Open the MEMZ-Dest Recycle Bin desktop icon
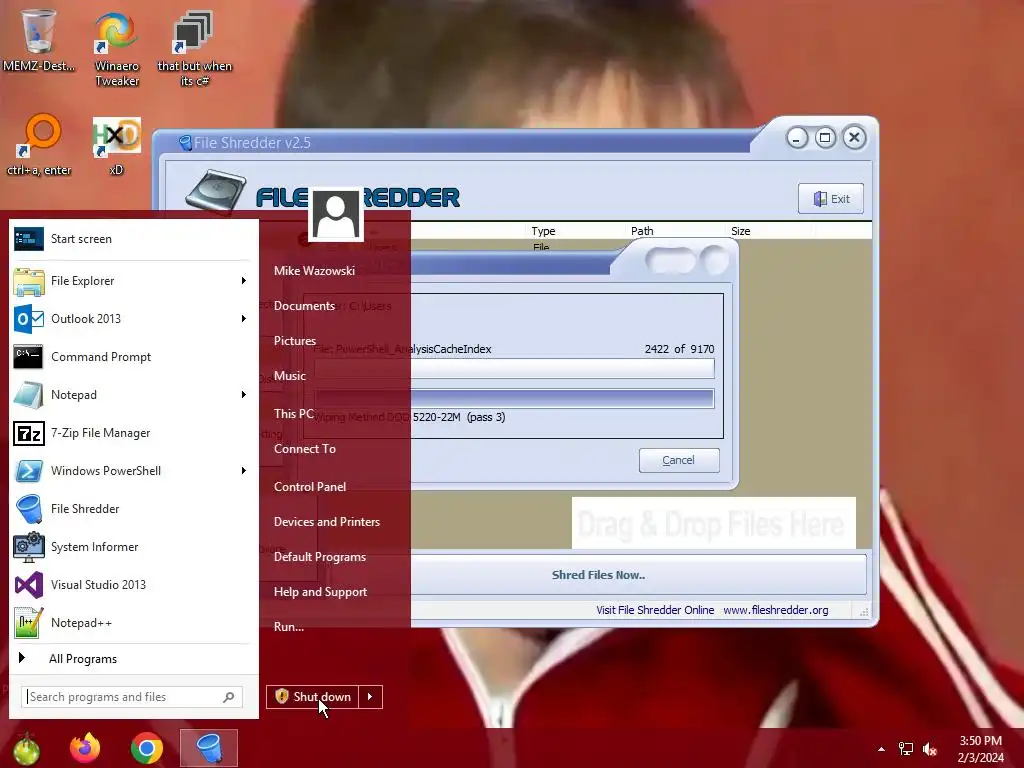This screenshot has height=768, width=1024. pyautogui.click(x=39, y=40)
